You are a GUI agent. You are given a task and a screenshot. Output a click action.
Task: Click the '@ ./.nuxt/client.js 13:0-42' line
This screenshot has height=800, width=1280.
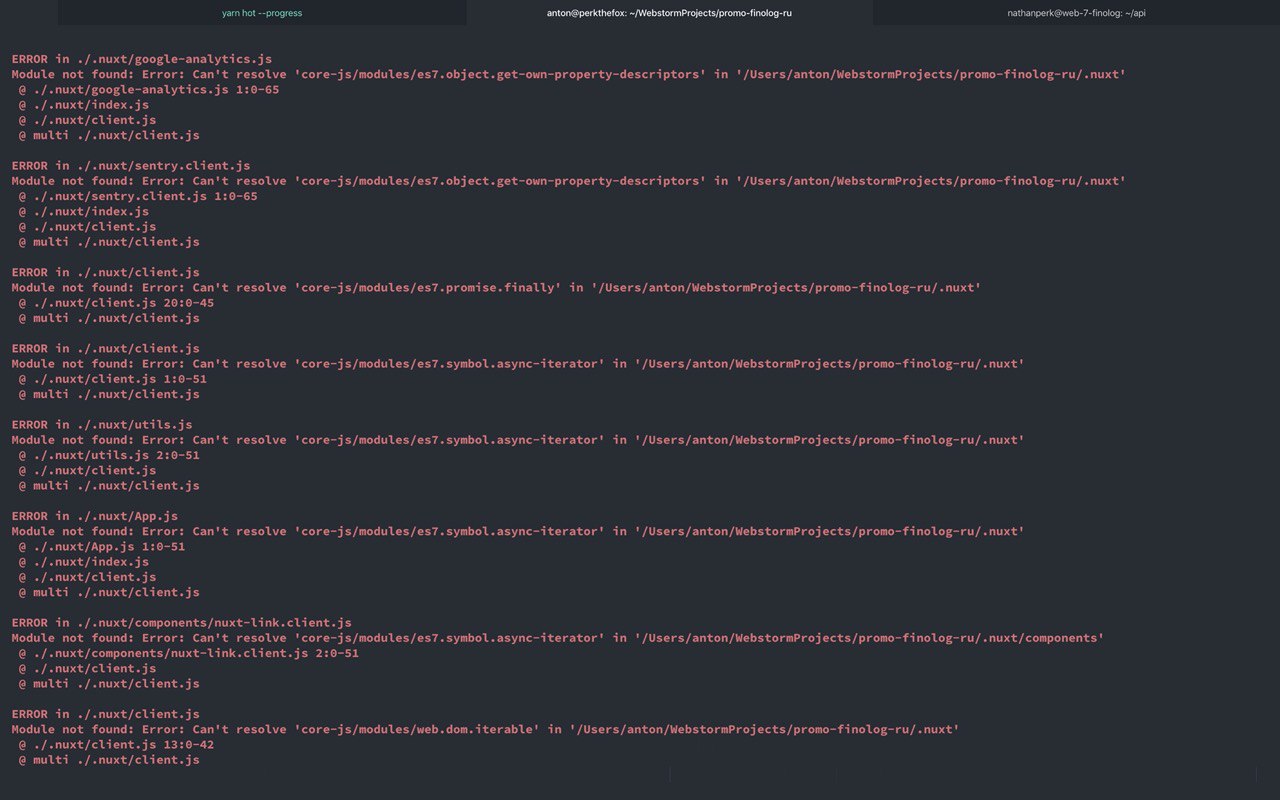click(116, 745)
